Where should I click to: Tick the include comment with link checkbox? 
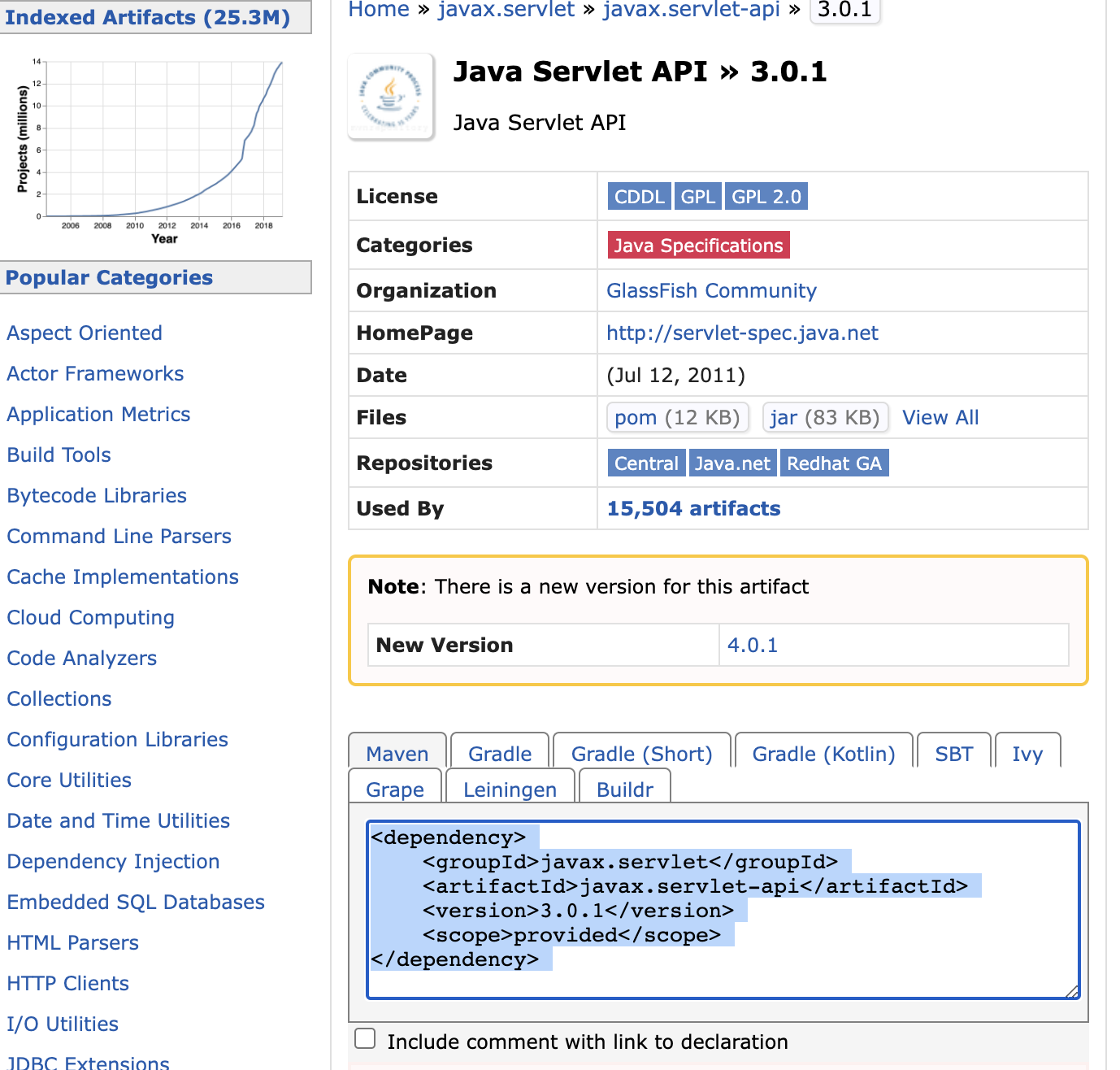point(366,1039)
